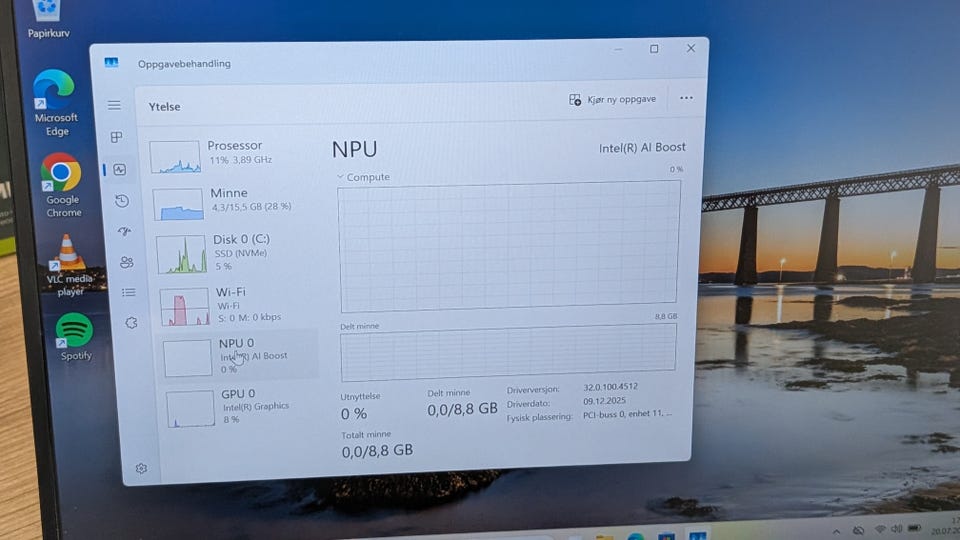
Task: Click the Oppgavebehandling title text
Action: click(184, 64)
